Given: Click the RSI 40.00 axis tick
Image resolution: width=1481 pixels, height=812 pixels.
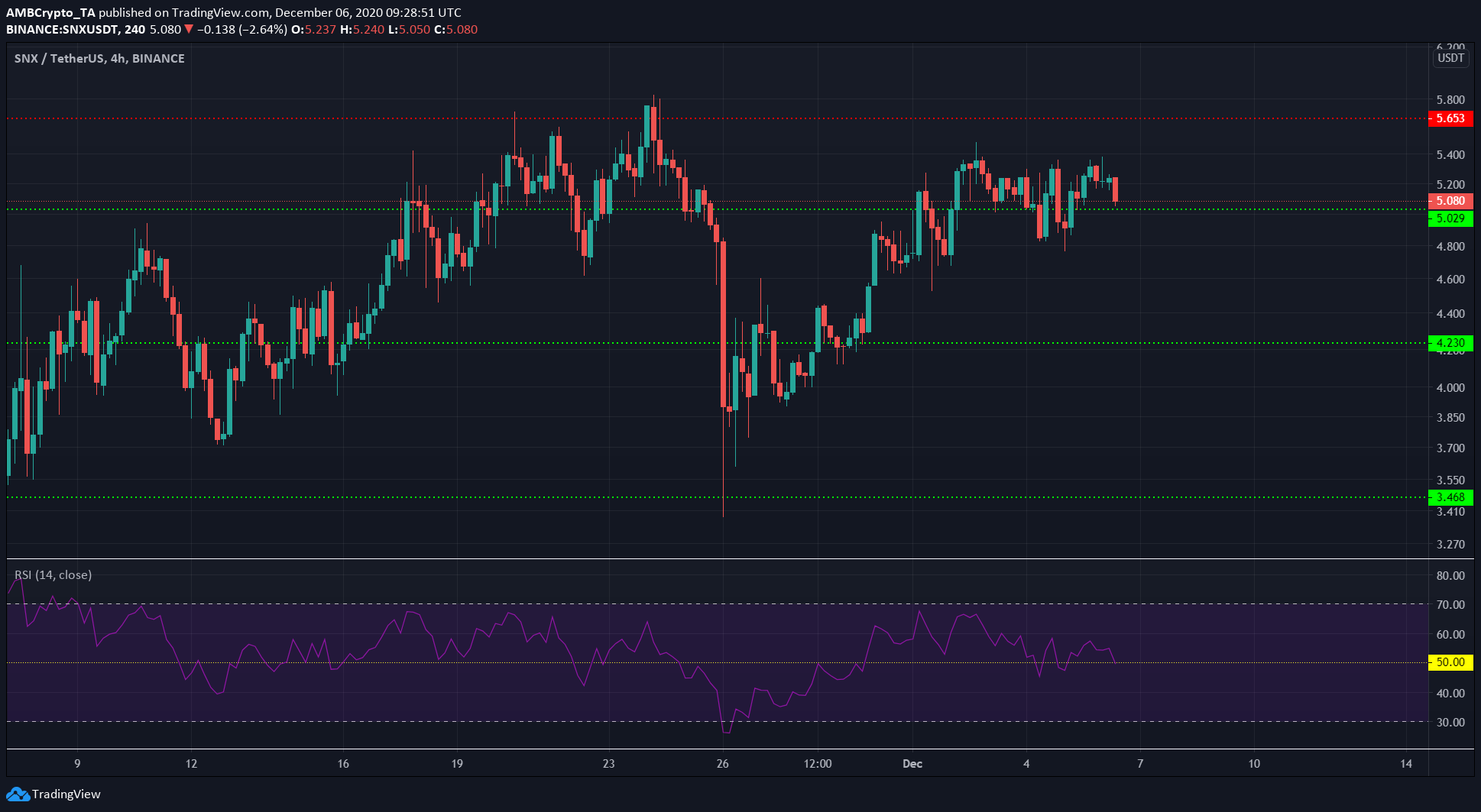Looking at the screenshot, I should click(x=1450, y=694).
